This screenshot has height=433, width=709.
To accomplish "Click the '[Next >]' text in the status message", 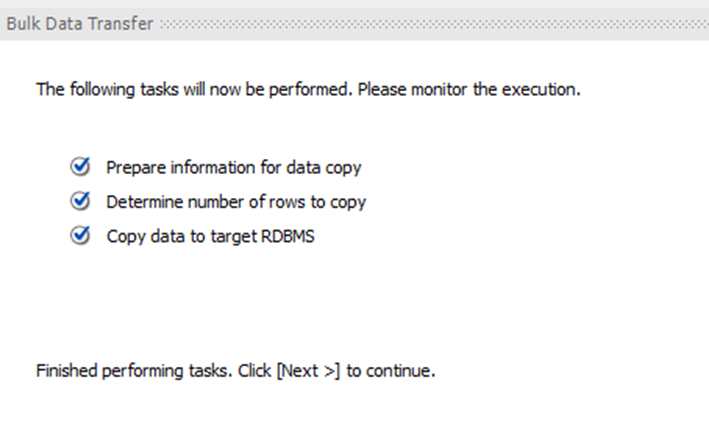I will coord(308,370).
